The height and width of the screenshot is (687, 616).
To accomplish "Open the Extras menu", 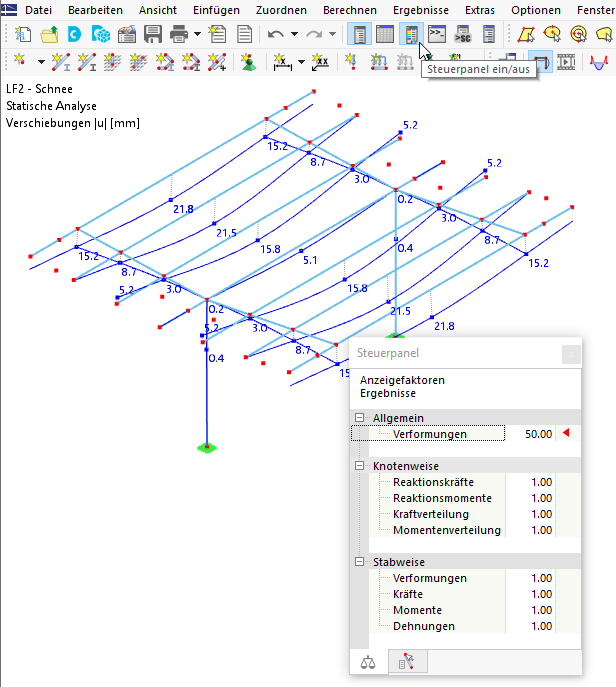I will [x=480, y=10].
